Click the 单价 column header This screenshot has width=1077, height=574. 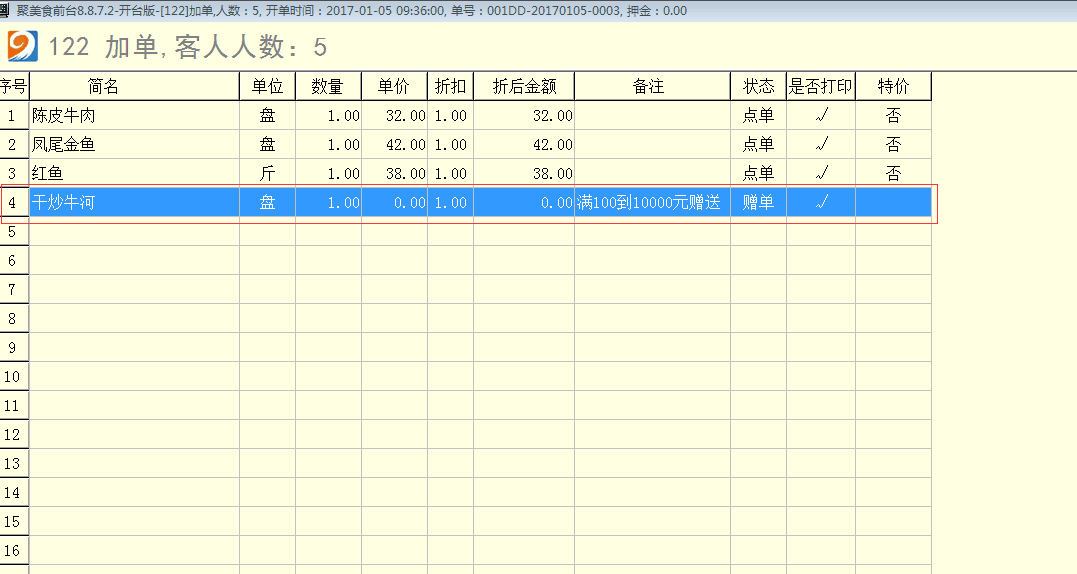(394, 87)
